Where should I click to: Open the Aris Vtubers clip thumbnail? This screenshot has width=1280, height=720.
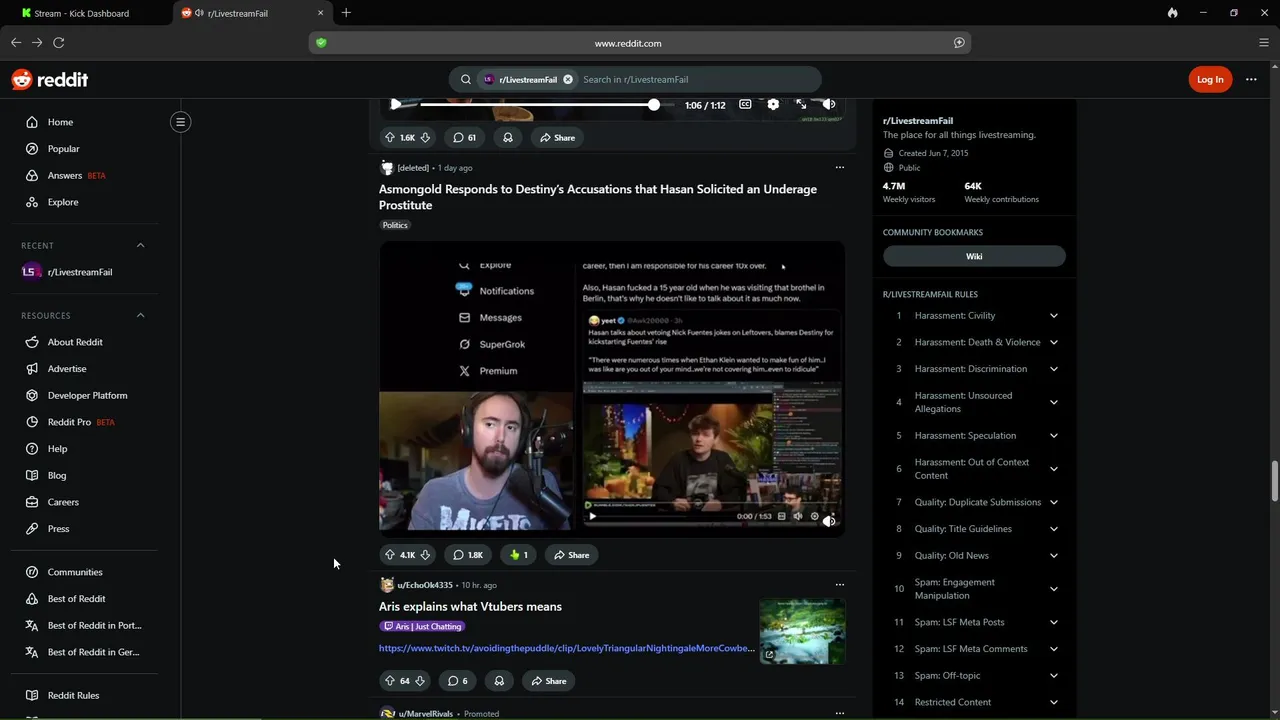coord(802,631)
